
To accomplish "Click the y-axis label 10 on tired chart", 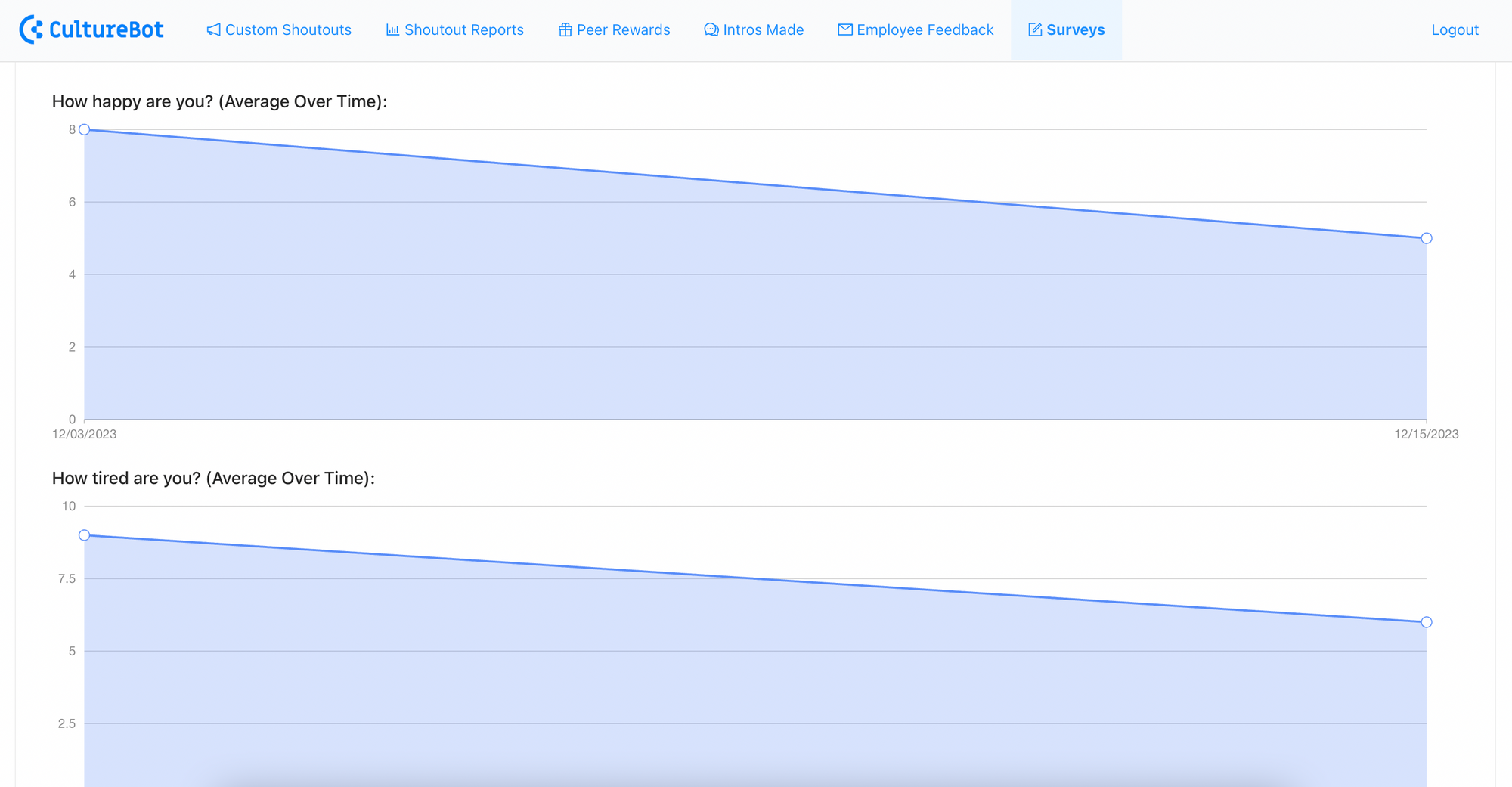I will click(69, 507).
